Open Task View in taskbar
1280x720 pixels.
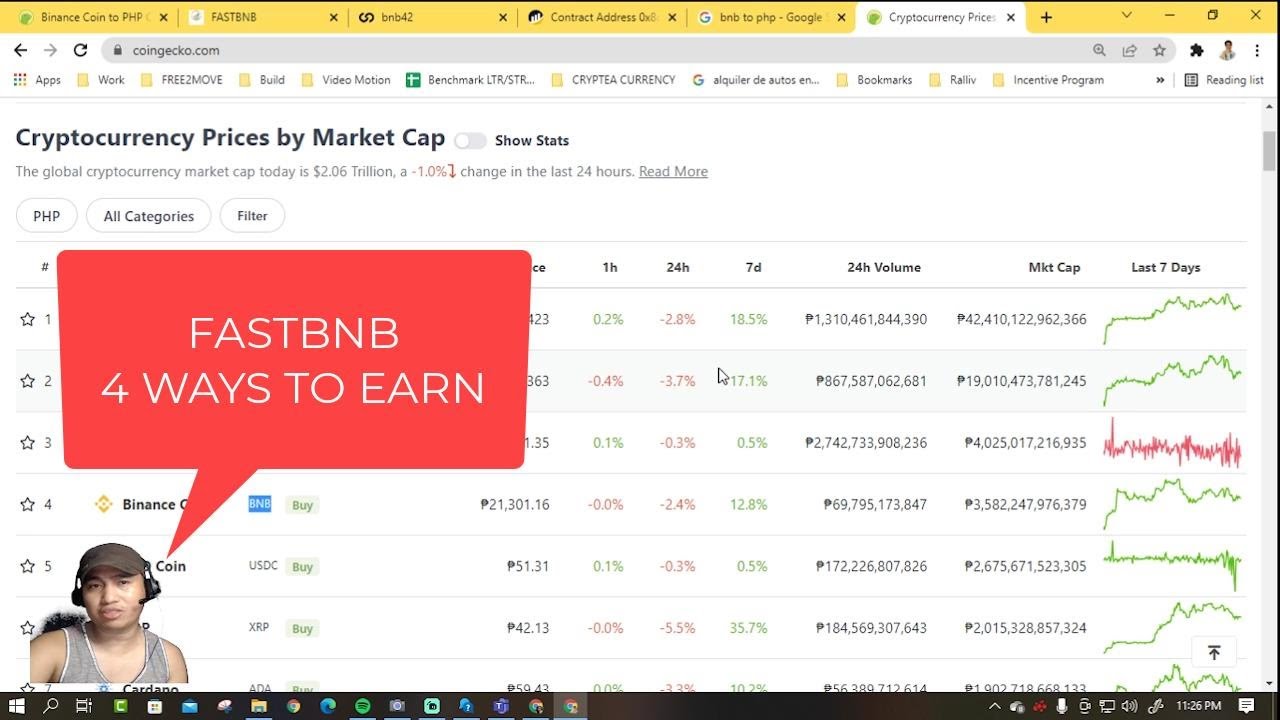(x=84, y=706)
